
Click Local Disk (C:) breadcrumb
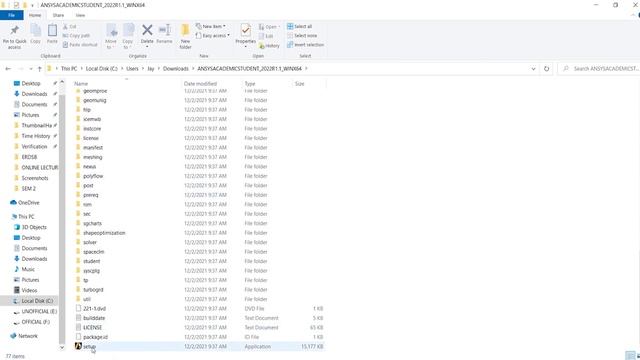(102, 69)
